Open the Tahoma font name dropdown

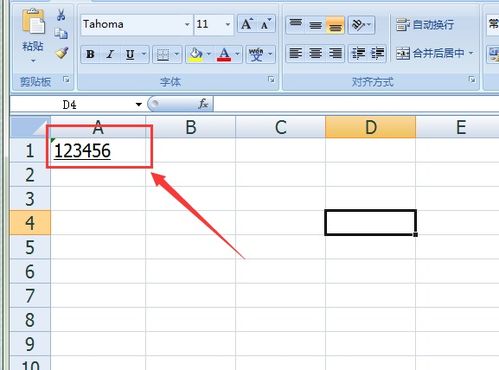(x=187, y=24)
